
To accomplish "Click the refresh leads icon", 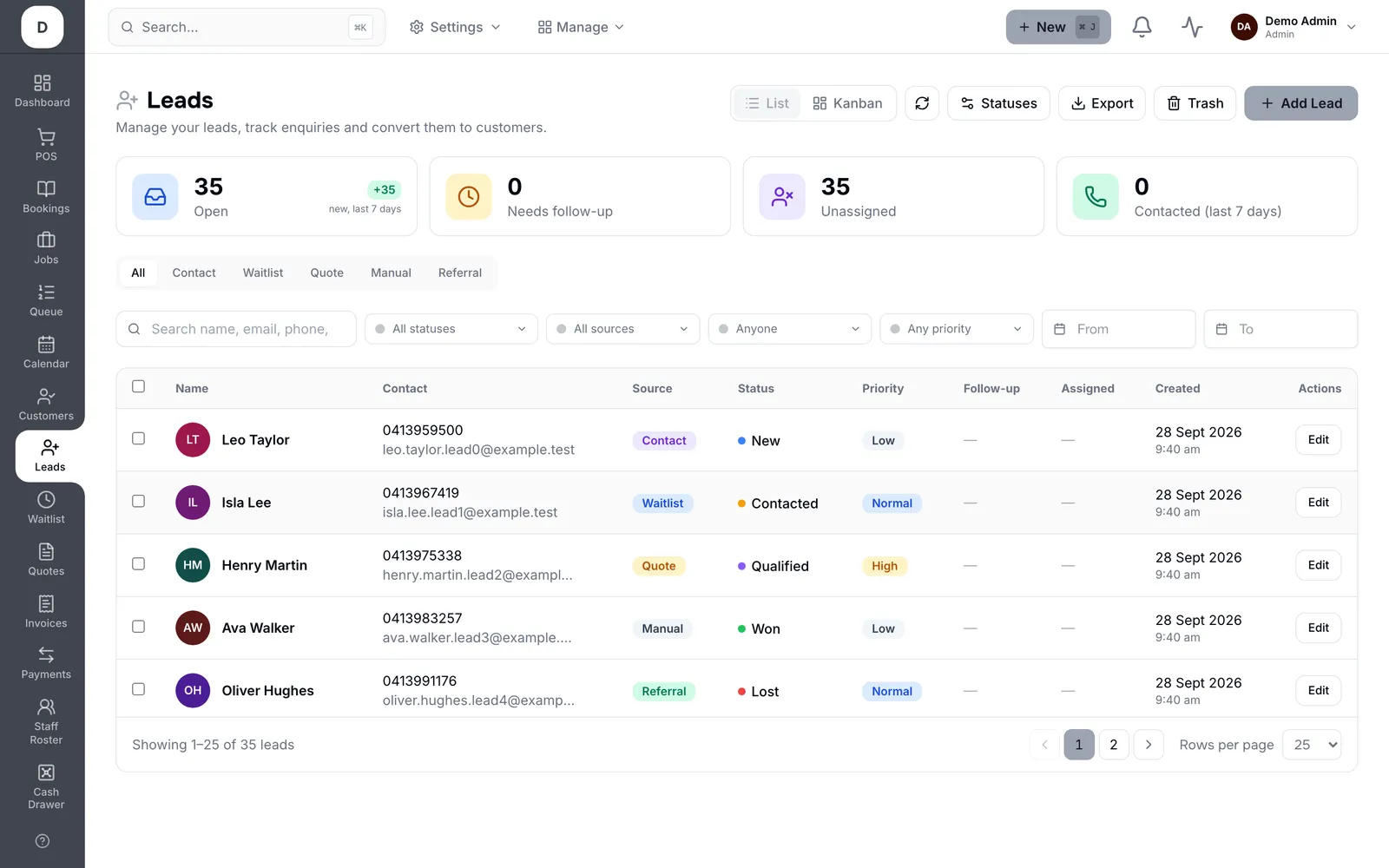I will click(922, 103).
